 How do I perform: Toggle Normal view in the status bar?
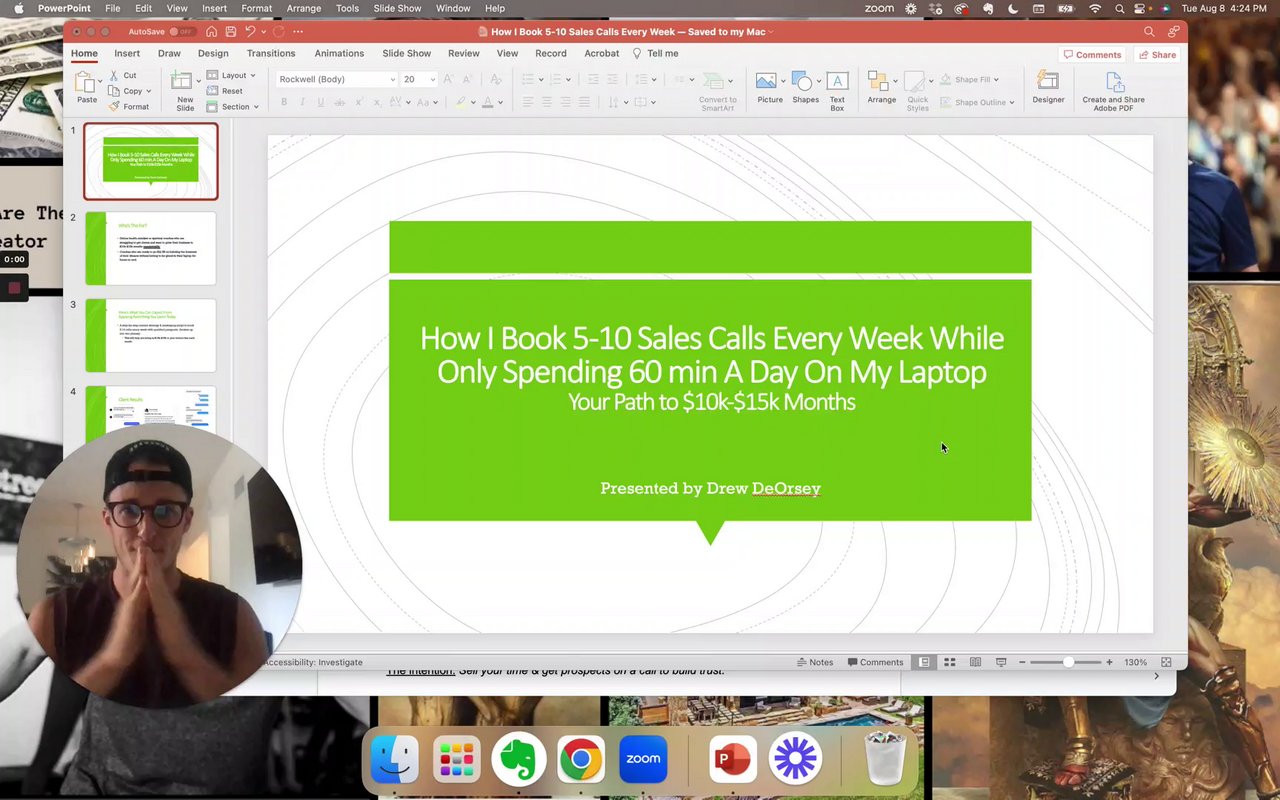pyautogui.click(x=924, y=662)
